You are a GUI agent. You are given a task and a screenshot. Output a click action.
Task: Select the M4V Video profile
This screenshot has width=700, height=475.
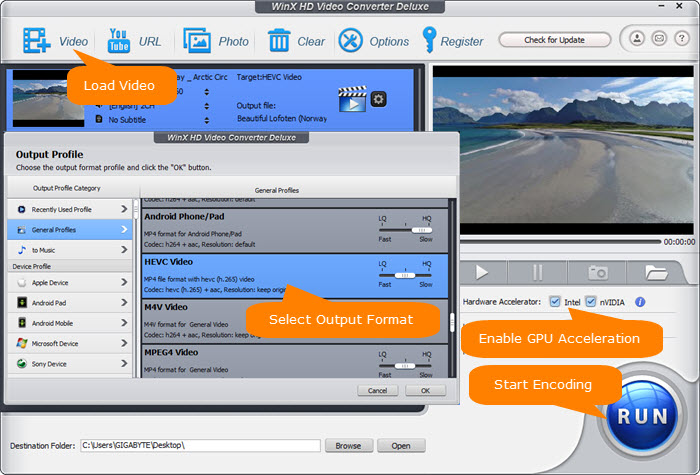click(x=295, y=321)
